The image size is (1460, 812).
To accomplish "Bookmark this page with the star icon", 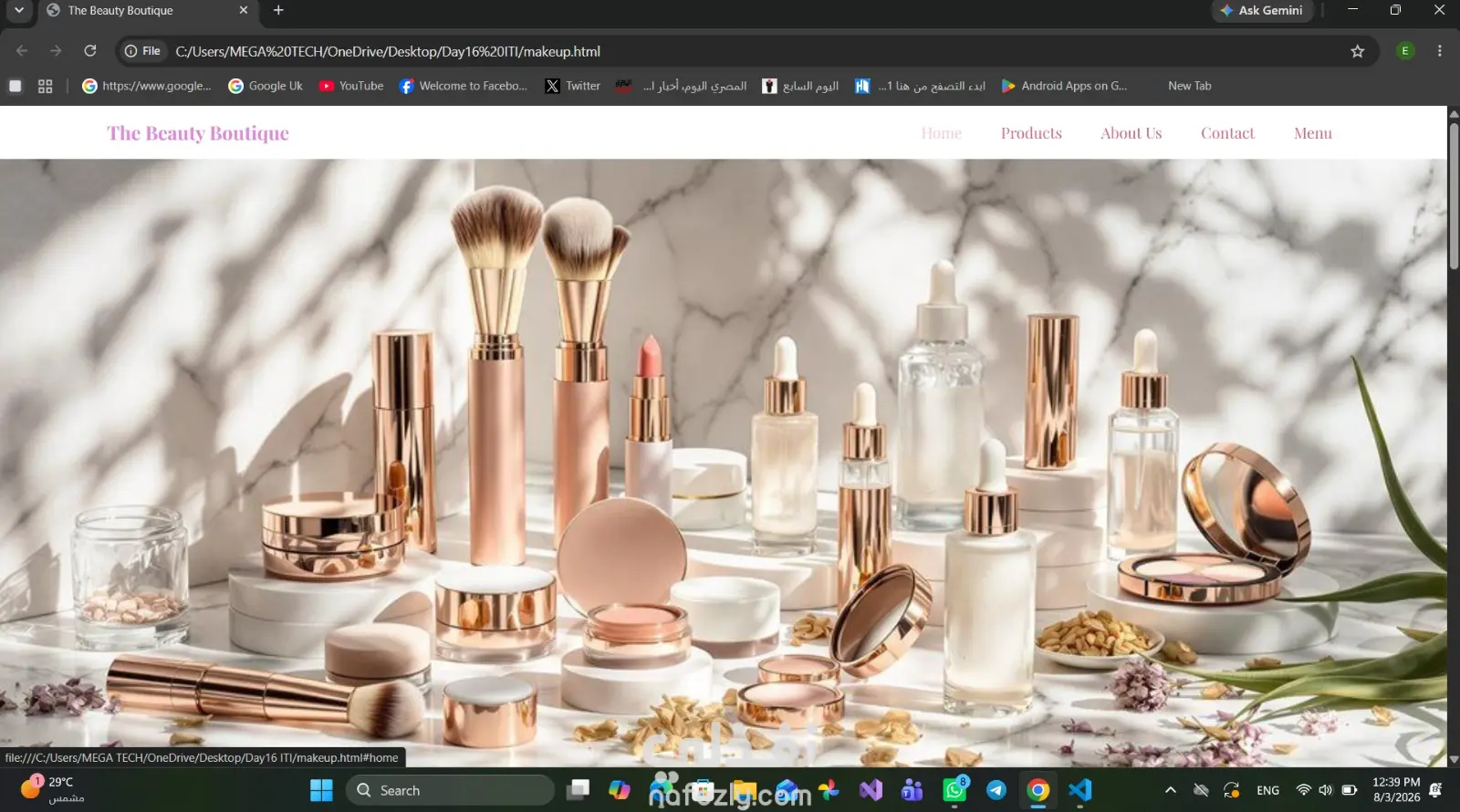I will pos(1357,51).
